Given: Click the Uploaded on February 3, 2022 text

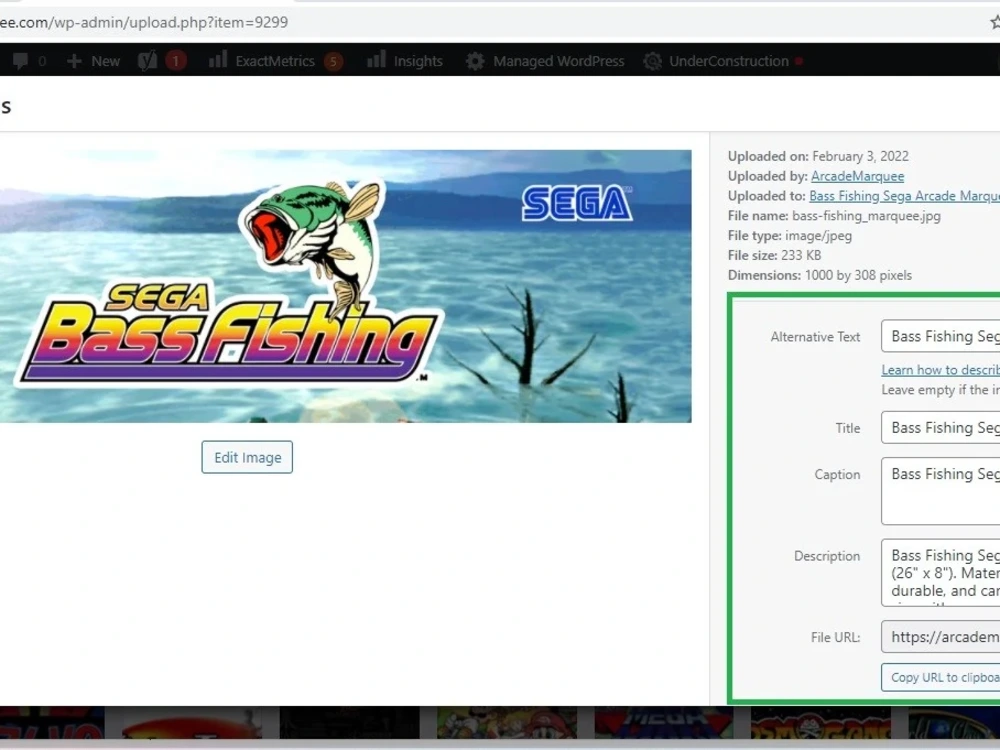Looking at the screenshot, I should click(x=818, y=156).
